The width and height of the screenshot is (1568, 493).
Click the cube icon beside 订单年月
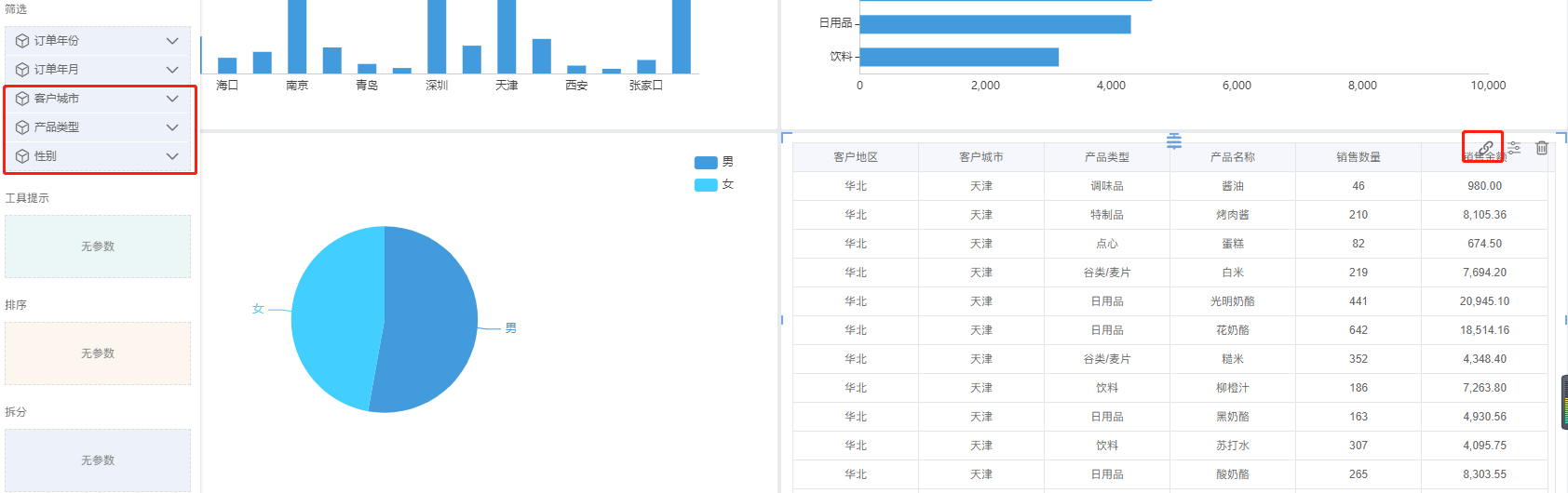click(x=22, y=70)
